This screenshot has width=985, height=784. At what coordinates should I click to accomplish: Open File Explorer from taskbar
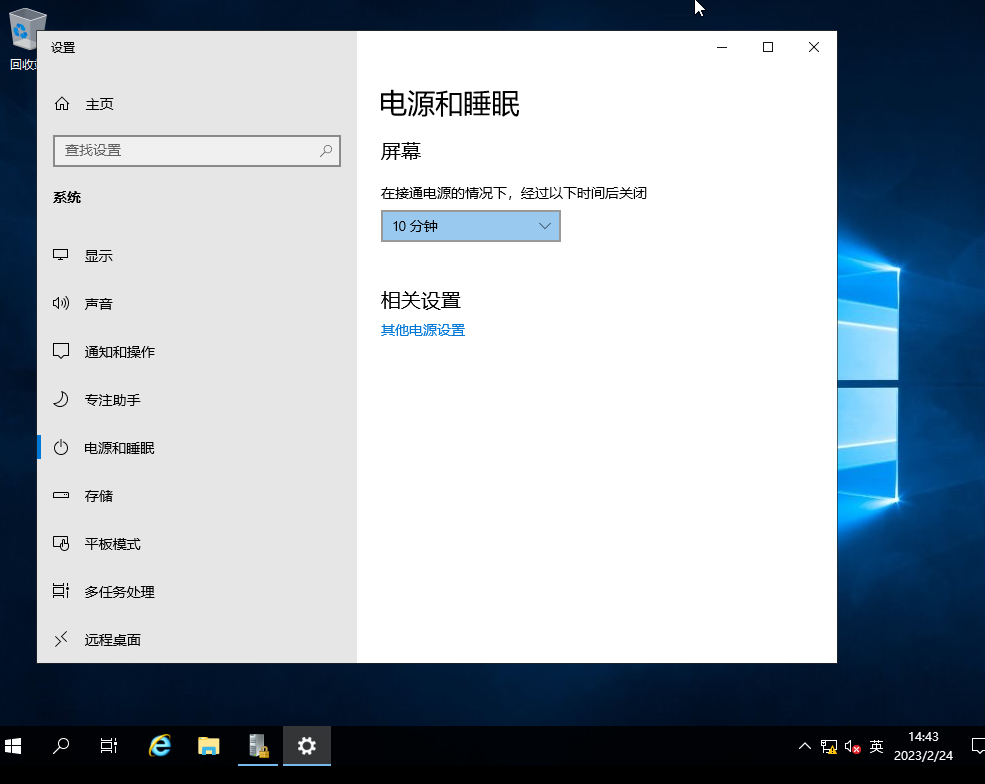pyautogui.click(x=209, y=746)
